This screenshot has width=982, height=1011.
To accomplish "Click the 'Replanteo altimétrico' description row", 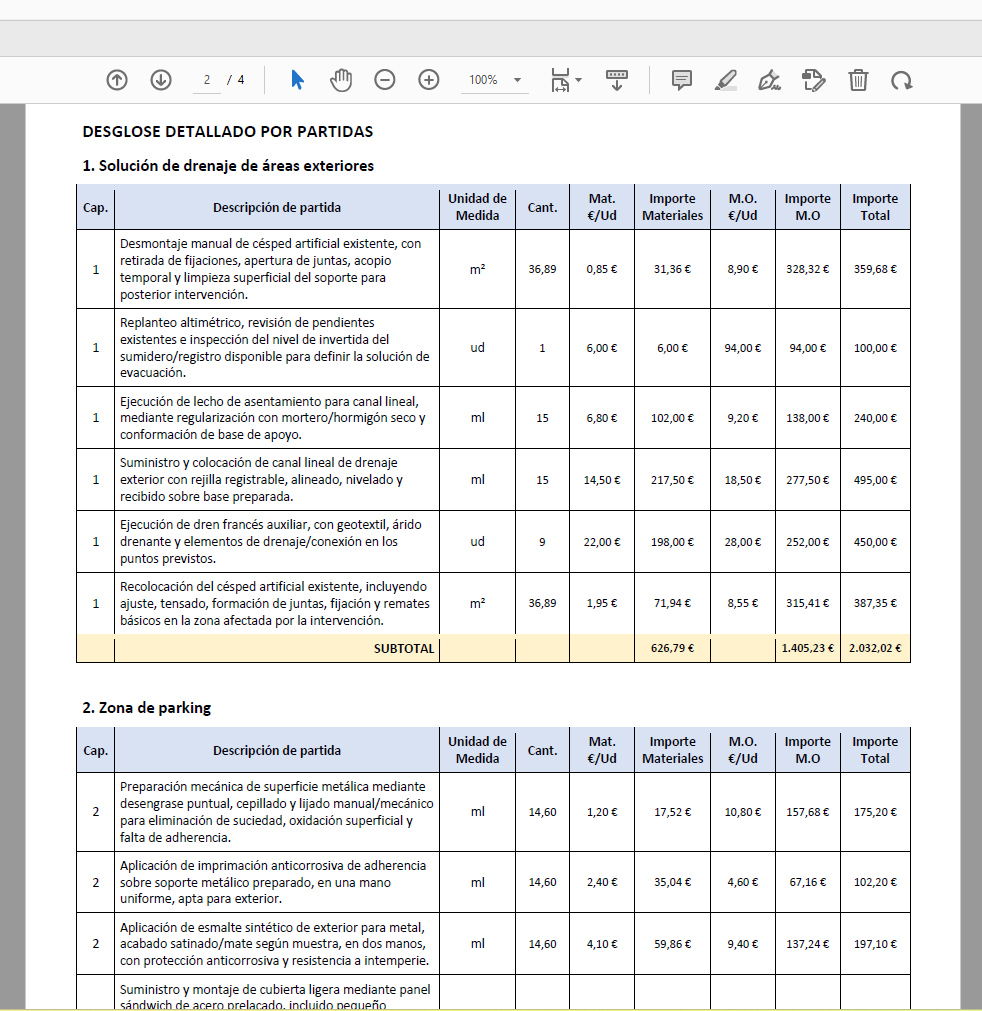I will coord(277,348).
